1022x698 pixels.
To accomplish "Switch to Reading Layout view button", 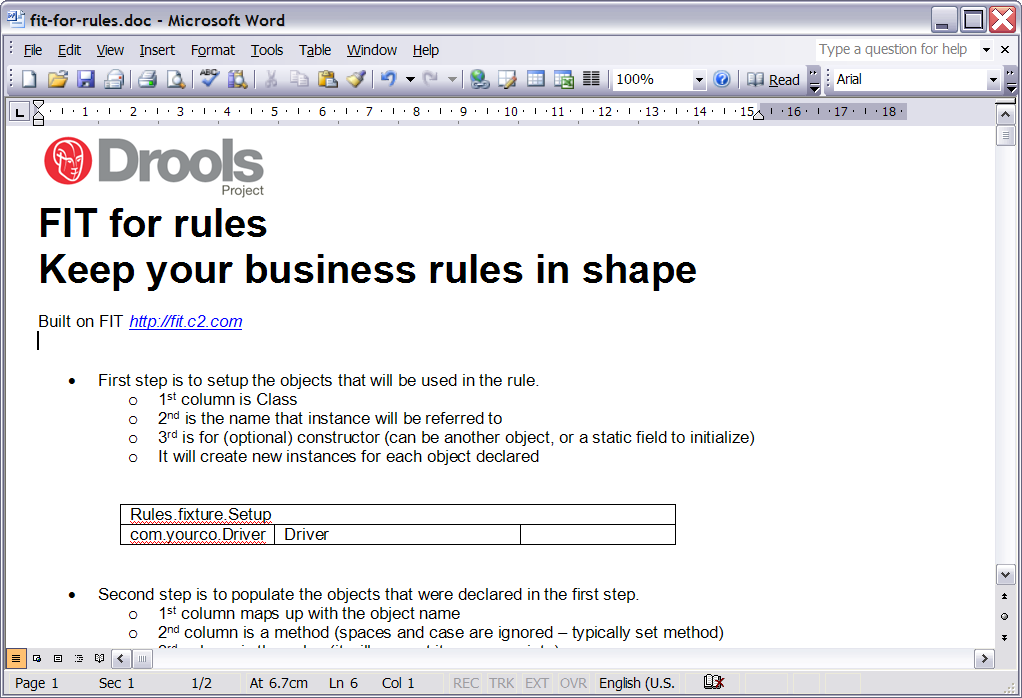I will coord(99,659).
